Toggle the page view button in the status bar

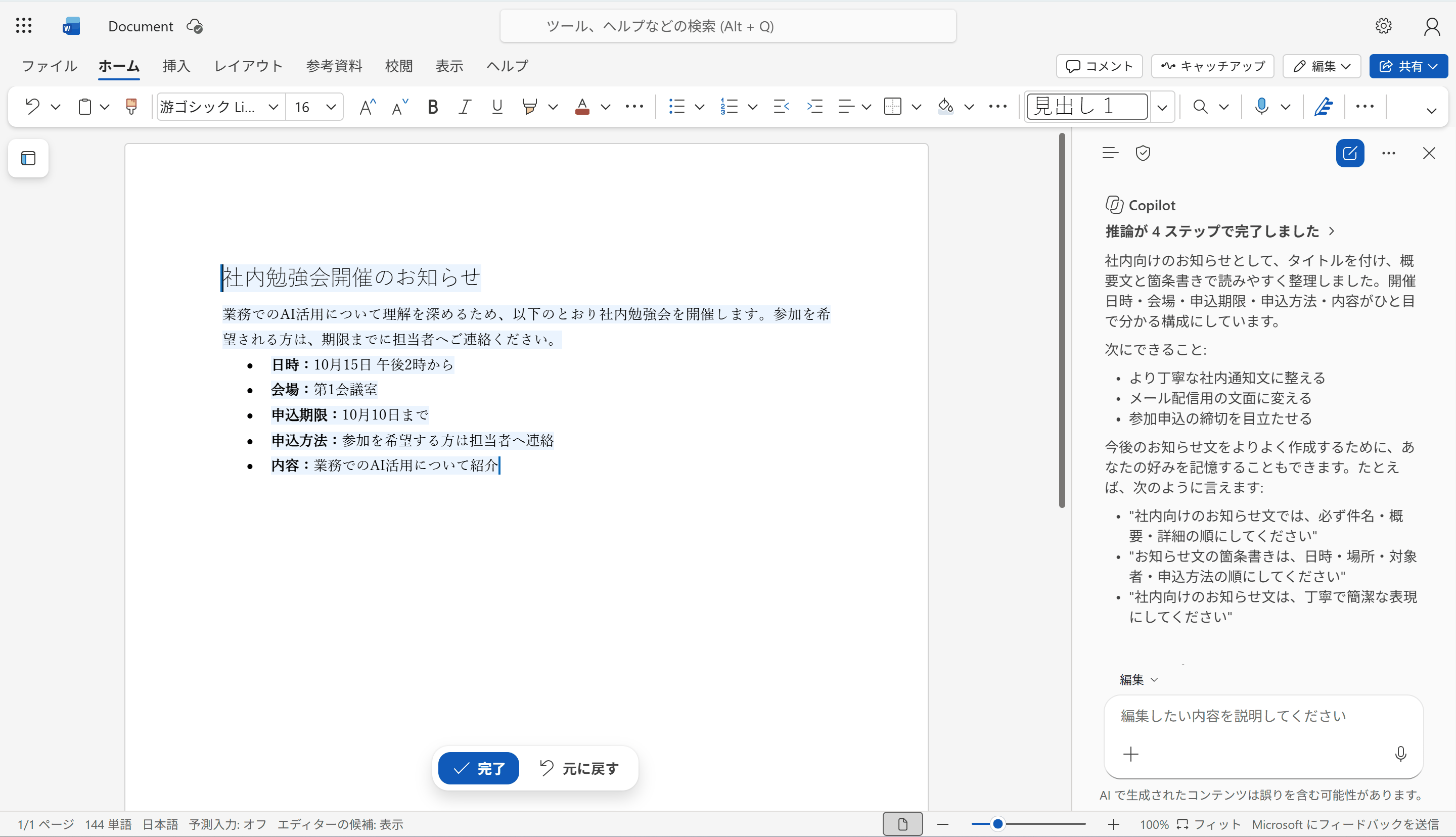click(x=902, y=824)
